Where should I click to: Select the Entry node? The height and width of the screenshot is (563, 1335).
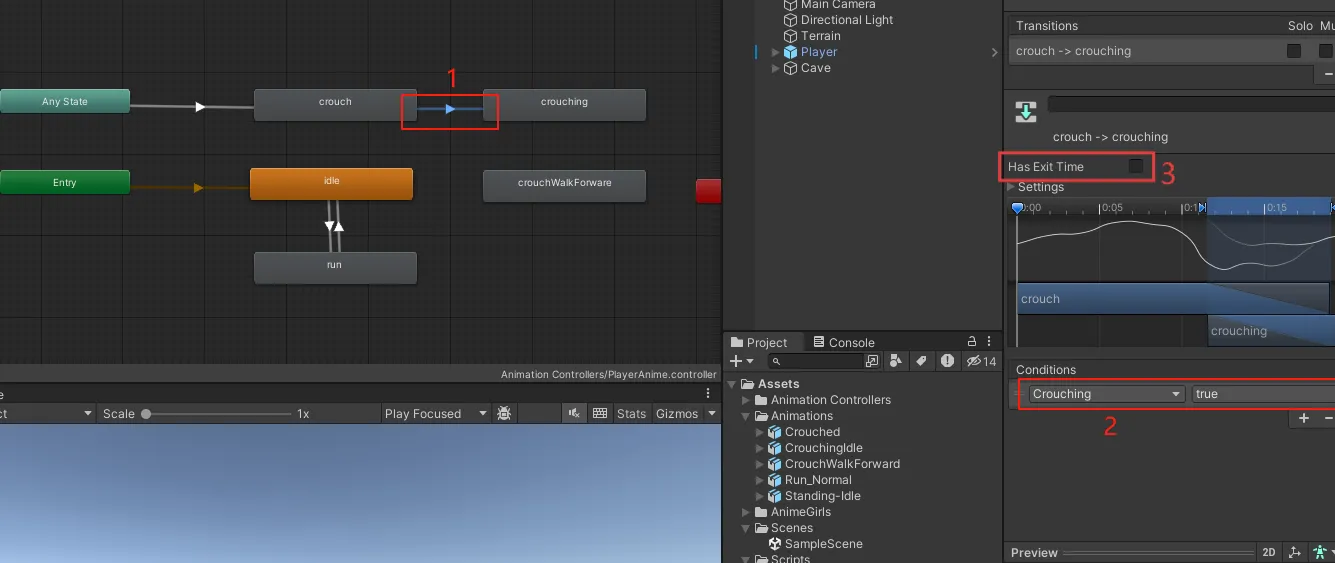point(65,182)
